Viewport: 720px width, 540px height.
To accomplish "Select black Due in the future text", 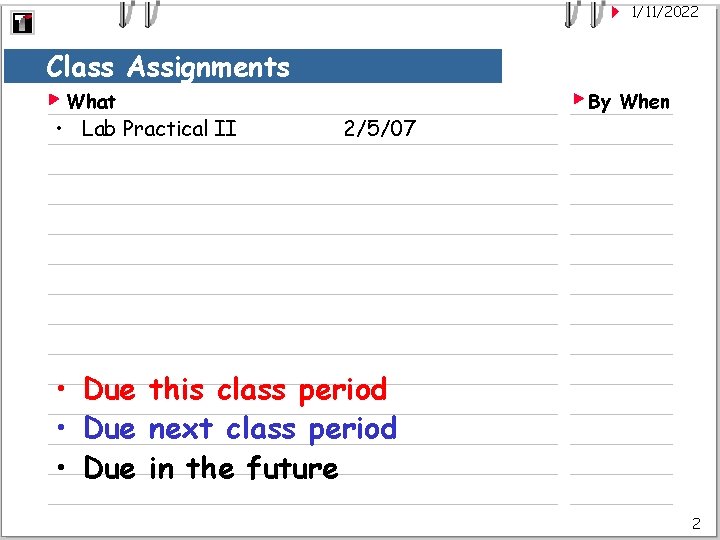I will (x=211, y=468).
